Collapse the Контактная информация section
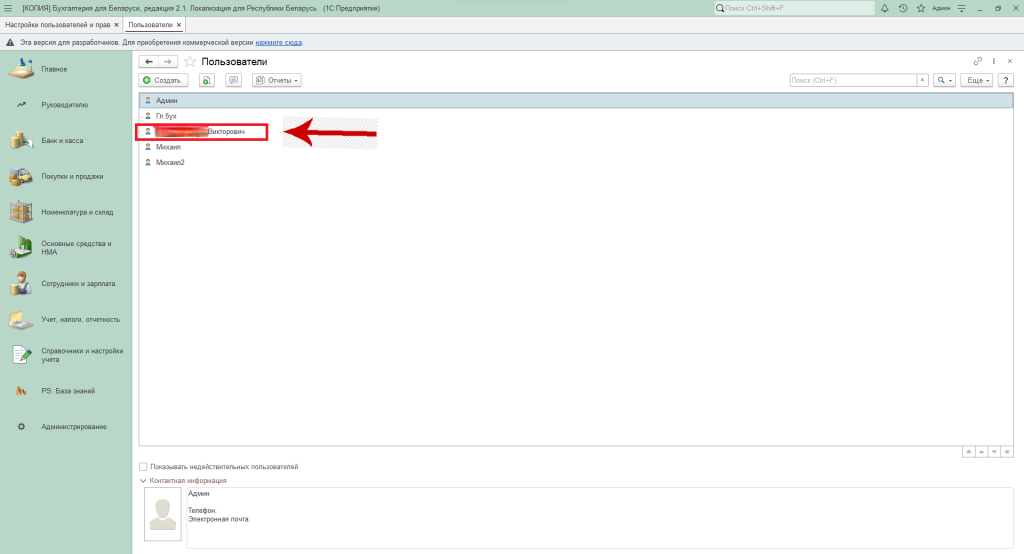 coord(144,481)
